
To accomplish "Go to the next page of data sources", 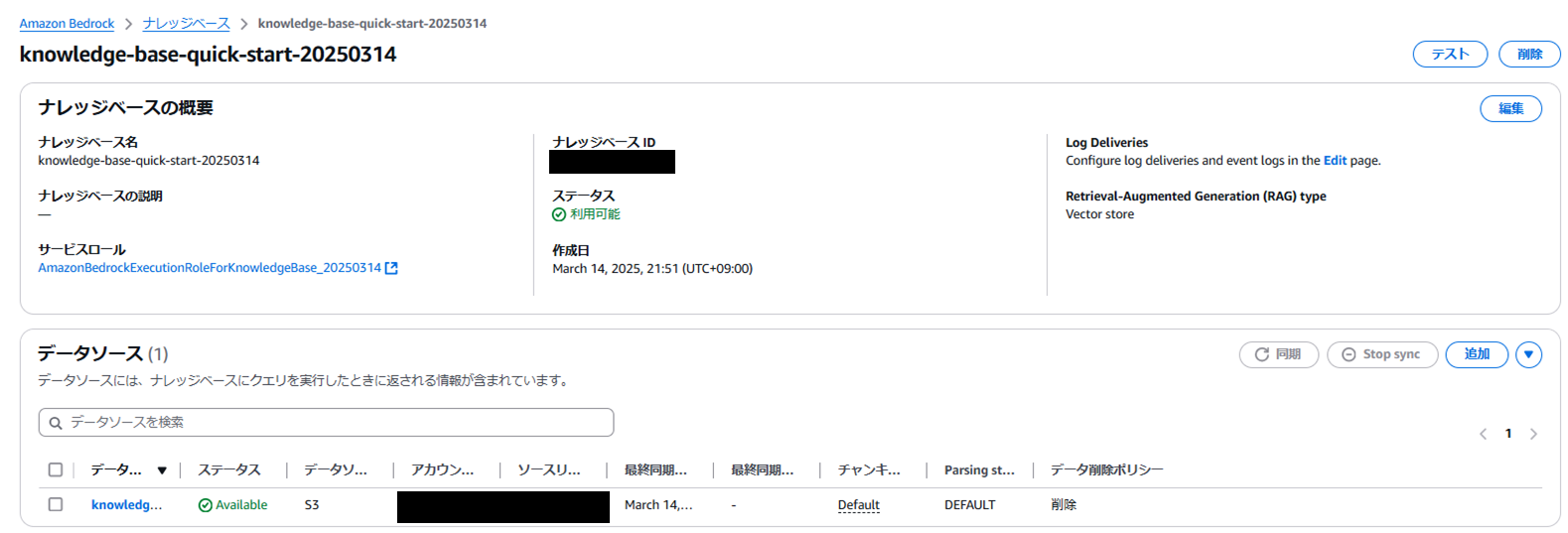I will click(x=1533, y=434).
